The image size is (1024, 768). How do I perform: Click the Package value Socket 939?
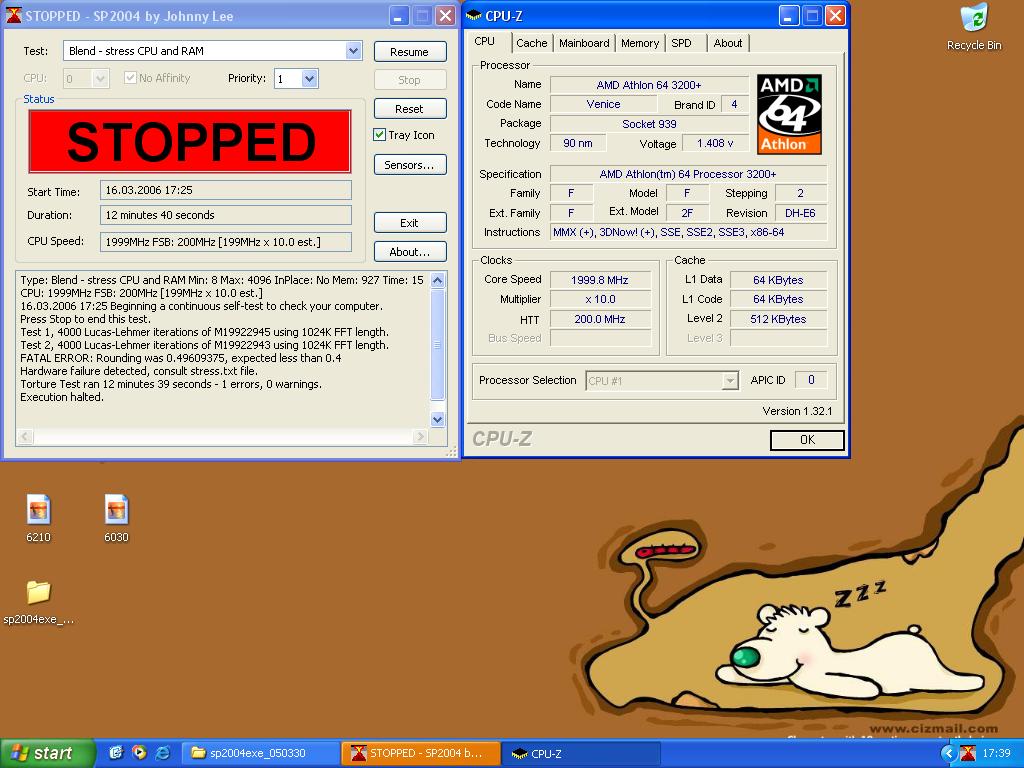(649, 124)
